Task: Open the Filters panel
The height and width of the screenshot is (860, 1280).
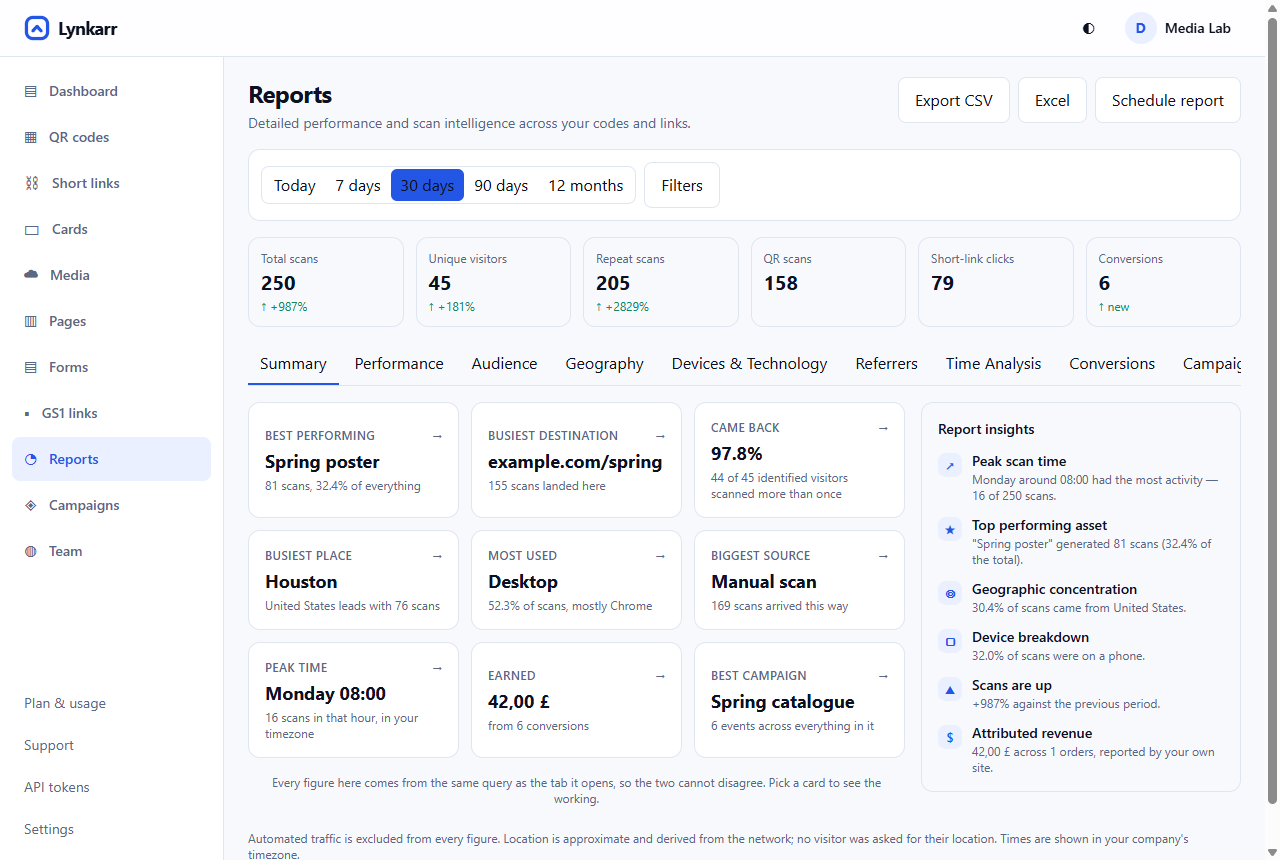Action: tap(682, 185)
